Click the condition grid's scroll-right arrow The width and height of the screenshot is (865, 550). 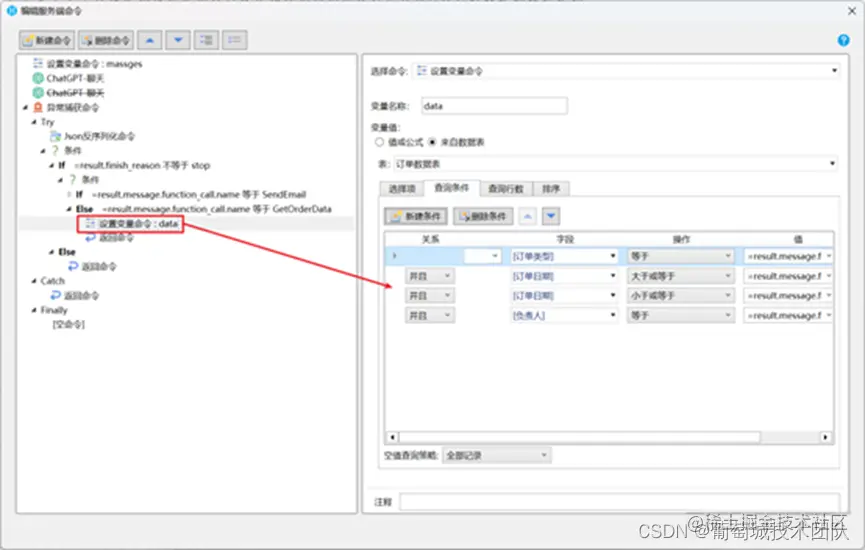pos(825,437)
